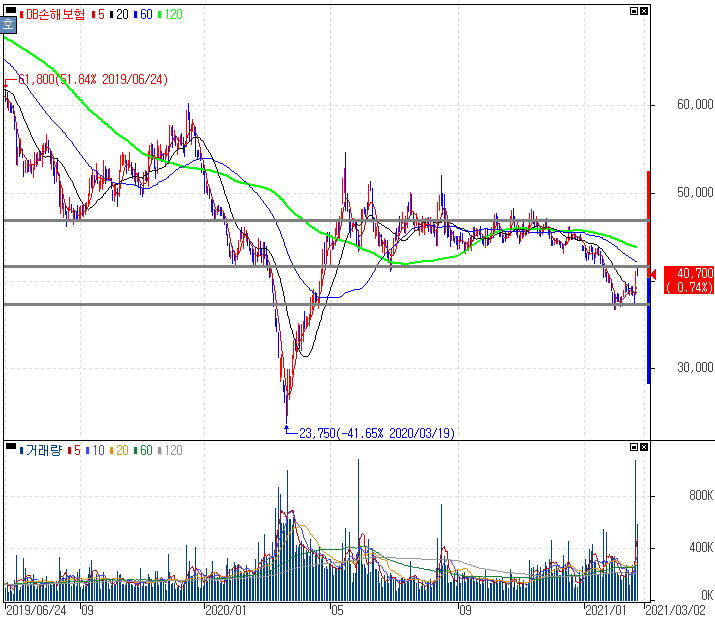Click the maximize icon of the price chart pane

[634, 11]
